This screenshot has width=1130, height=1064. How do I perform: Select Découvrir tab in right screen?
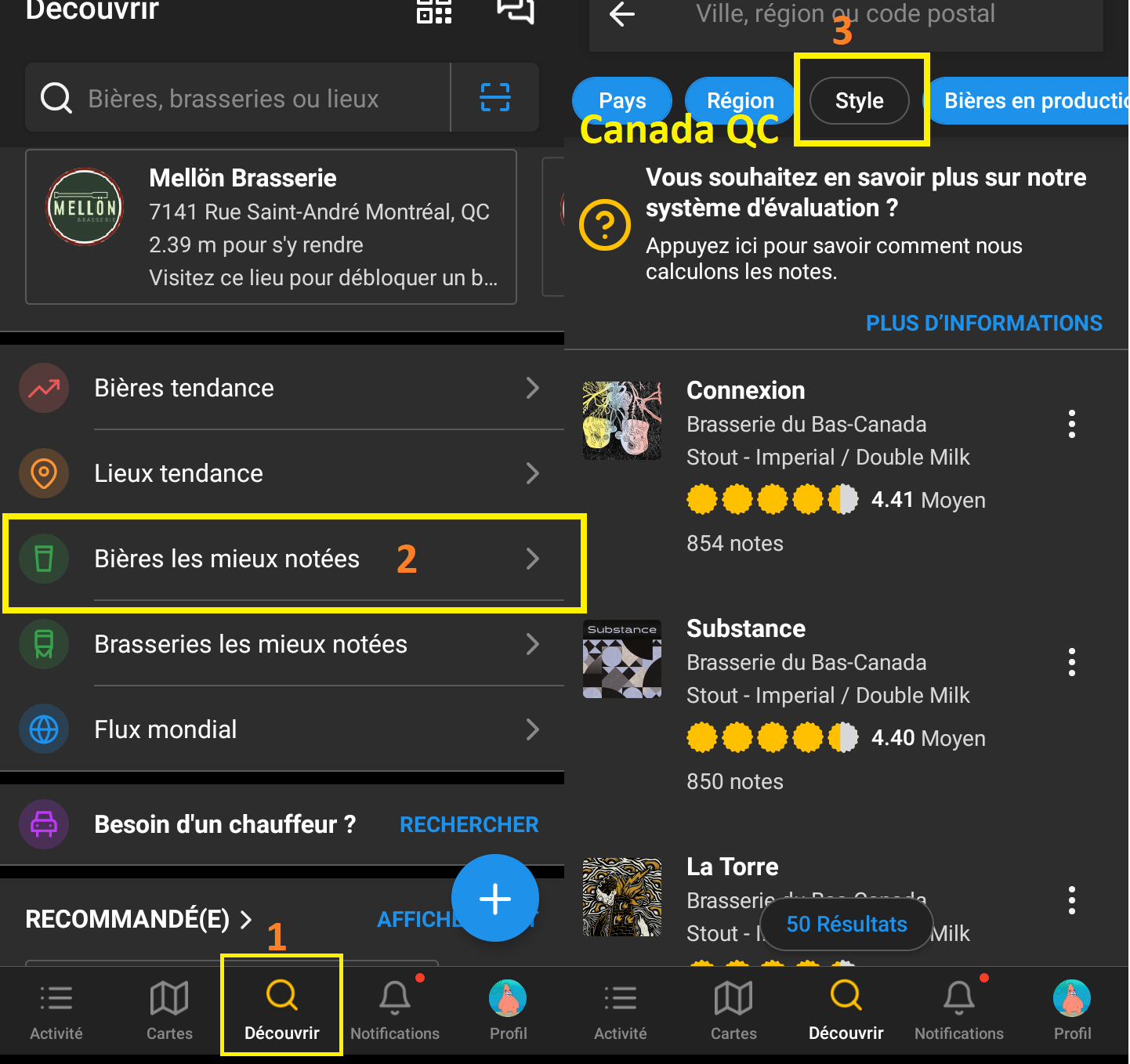[846, 1011]
